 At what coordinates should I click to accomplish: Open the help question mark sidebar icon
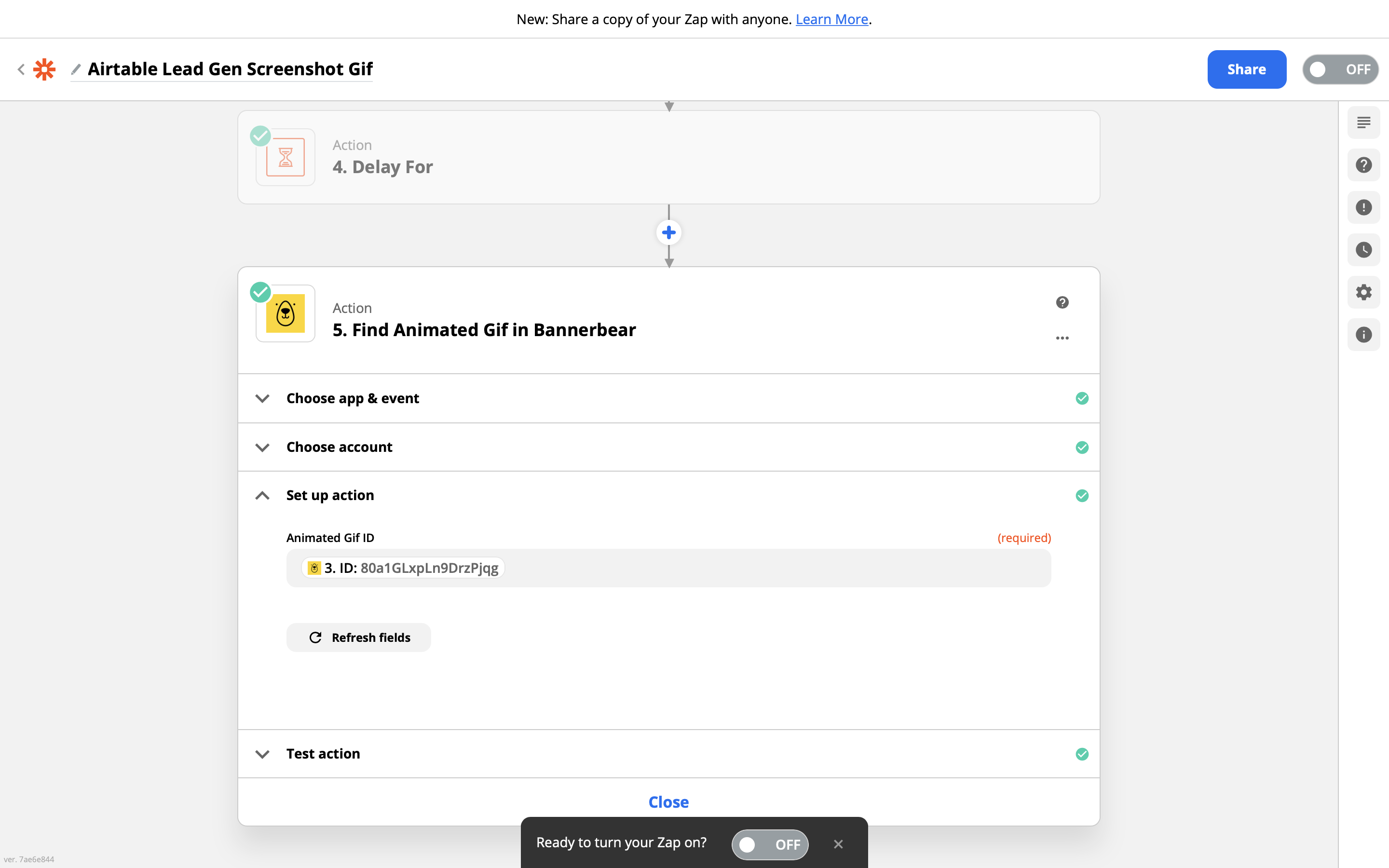(1363, 165)
